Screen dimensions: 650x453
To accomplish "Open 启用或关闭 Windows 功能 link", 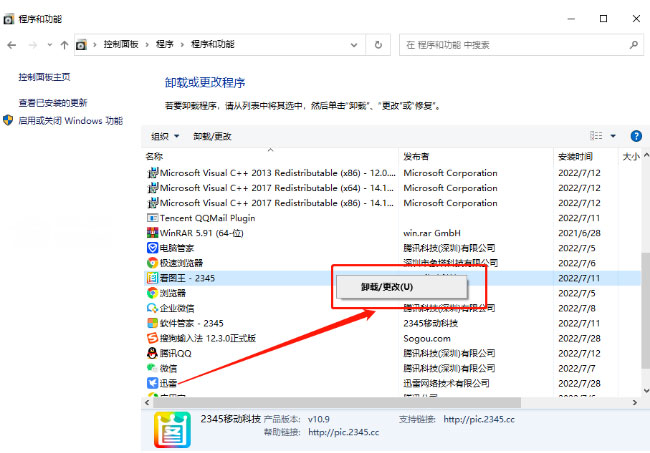I will (70, 121).
